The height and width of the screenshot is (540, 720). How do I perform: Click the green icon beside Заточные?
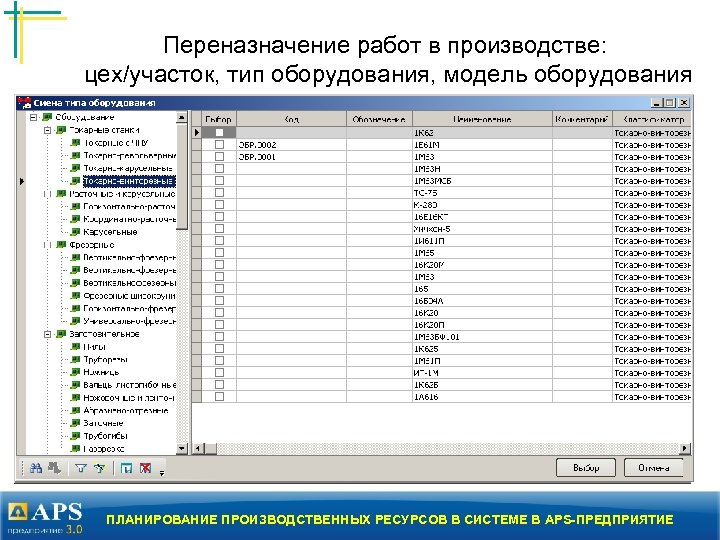coord(75,423)
